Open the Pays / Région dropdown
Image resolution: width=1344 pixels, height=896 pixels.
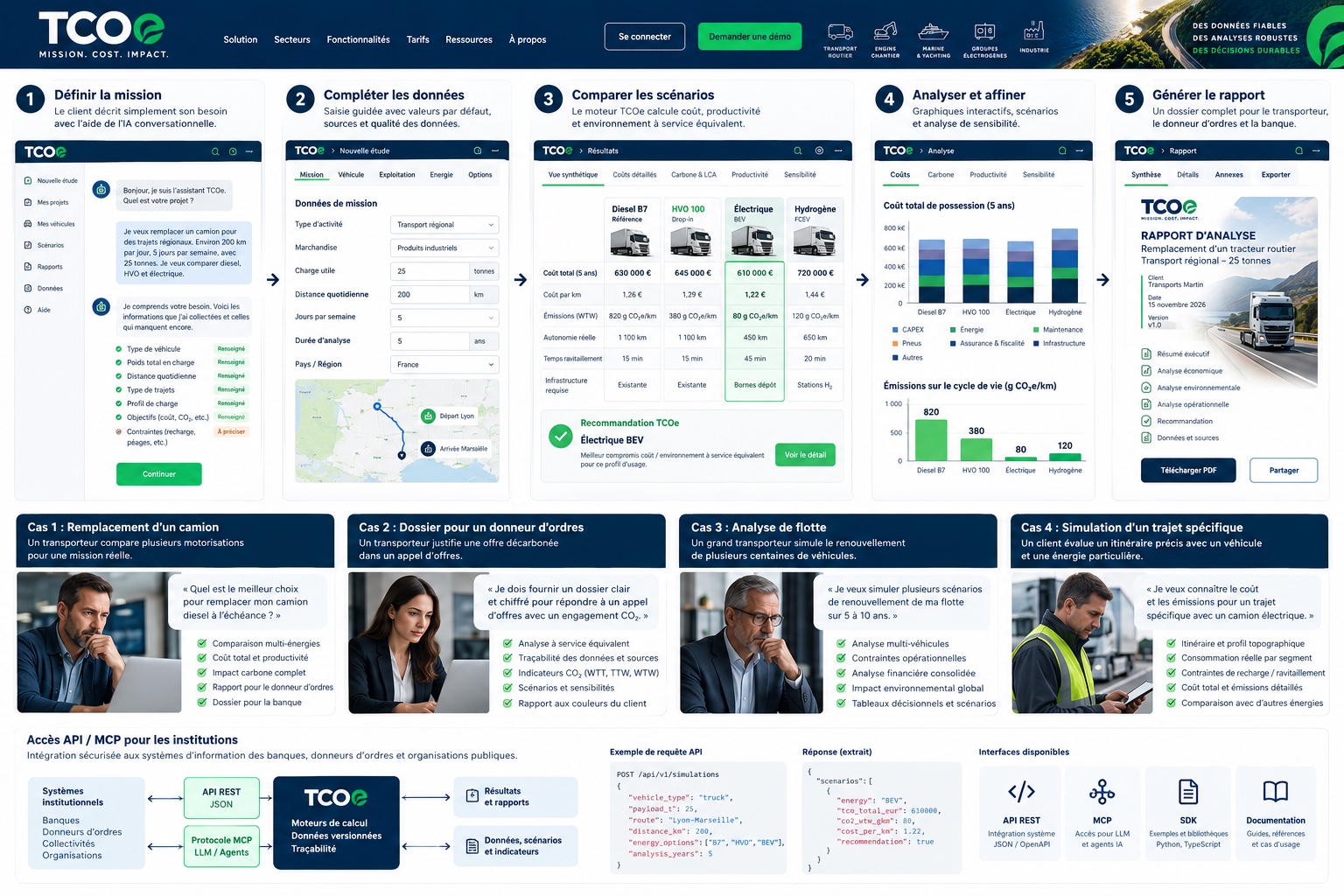[x=444, y=364]
